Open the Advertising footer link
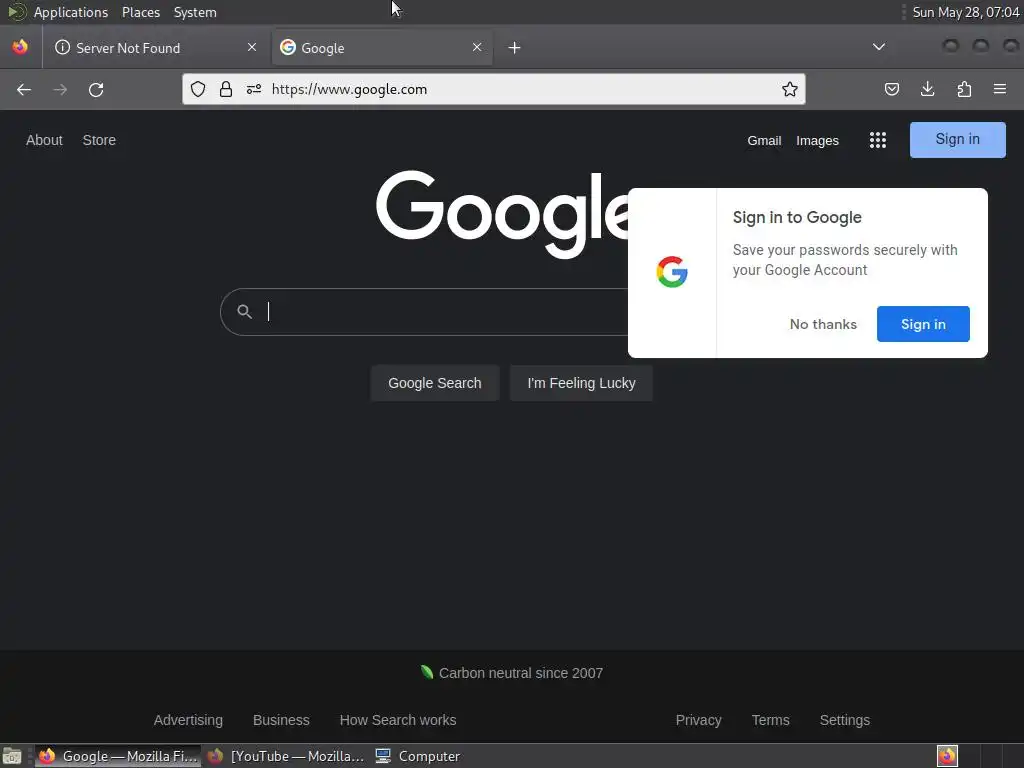The height and width of the screenshot is (768, 1024). click(x=188, y=720)
